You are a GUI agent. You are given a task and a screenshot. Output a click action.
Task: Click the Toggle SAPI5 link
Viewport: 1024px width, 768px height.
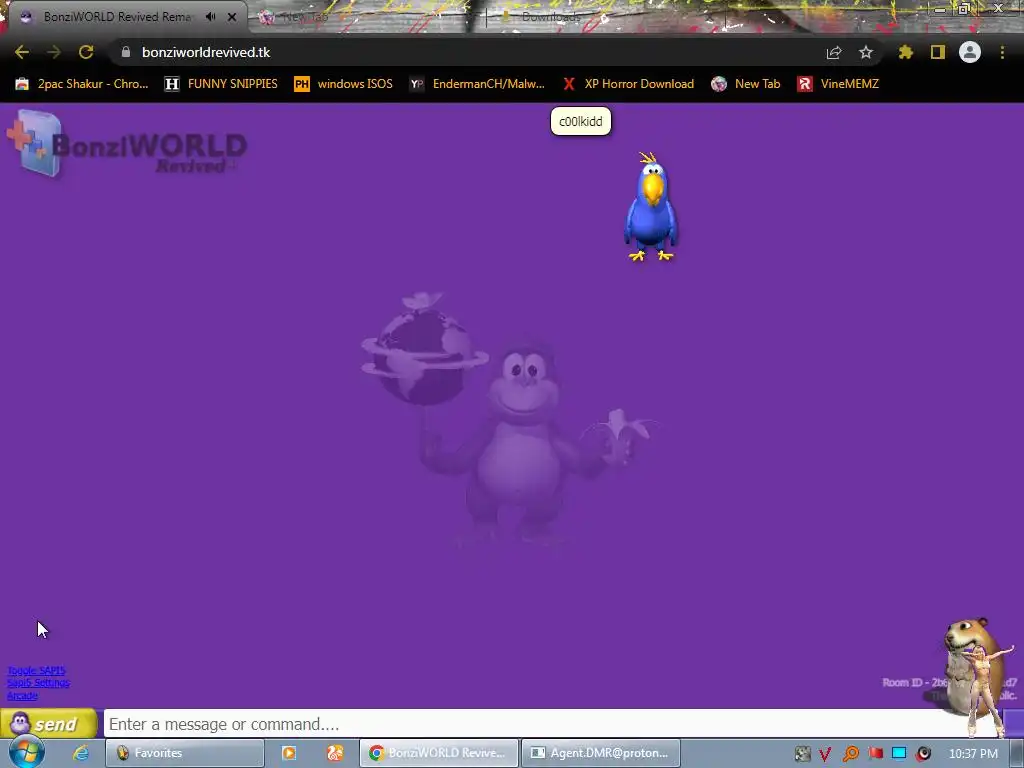coord(37,671)
